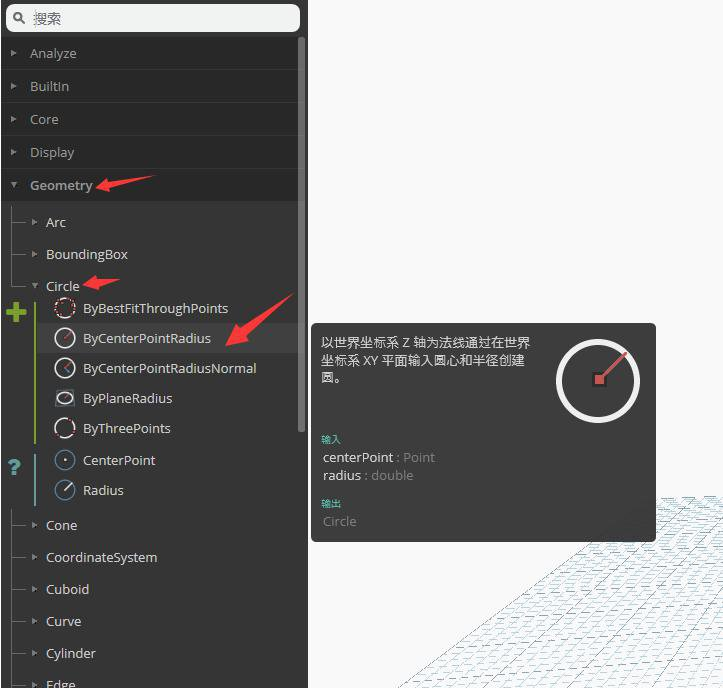This screenshot has height=688, width=723.
Task: Add ByCenterPointRadiusNormal node by its label
Action: coord(170,368)
